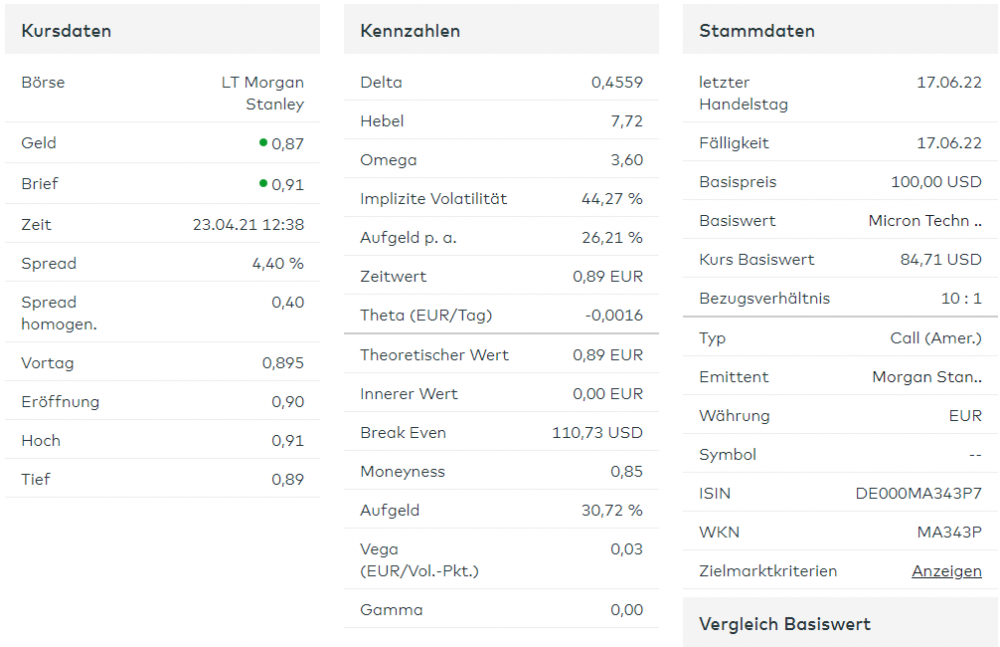Image resolution: width=1000 pixels, height=647 pixels.
Task: Click the Brief price 0,91
Action: pos(288,185)
